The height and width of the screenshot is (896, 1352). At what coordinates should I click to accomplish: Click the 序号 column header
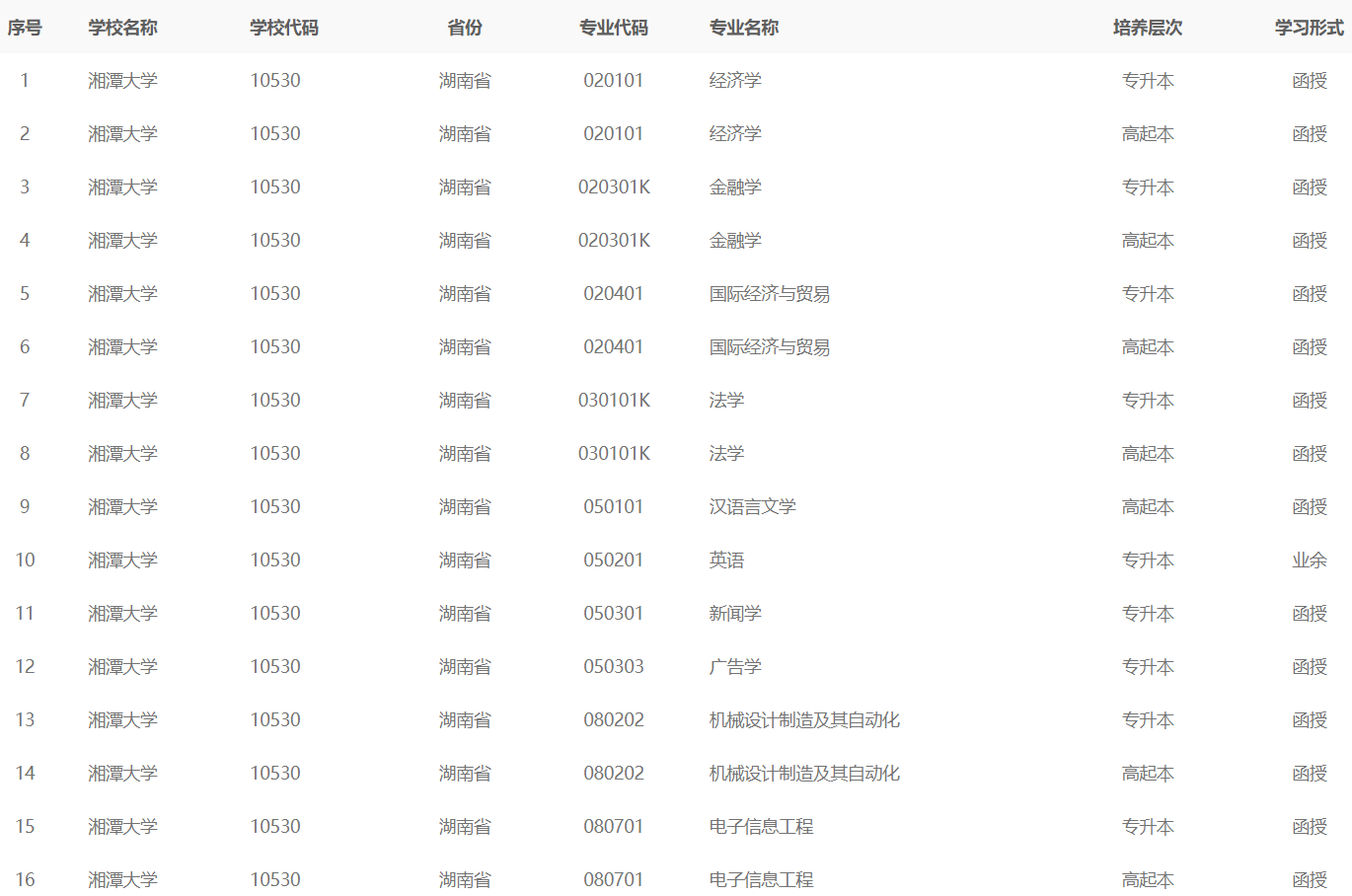[x=25, y=28]
